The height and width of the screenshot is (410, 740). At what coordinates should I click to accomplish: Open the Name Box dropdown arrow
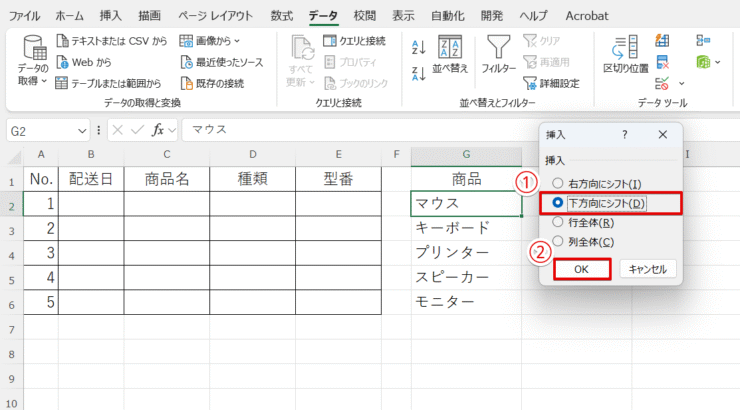pos(82,131)
